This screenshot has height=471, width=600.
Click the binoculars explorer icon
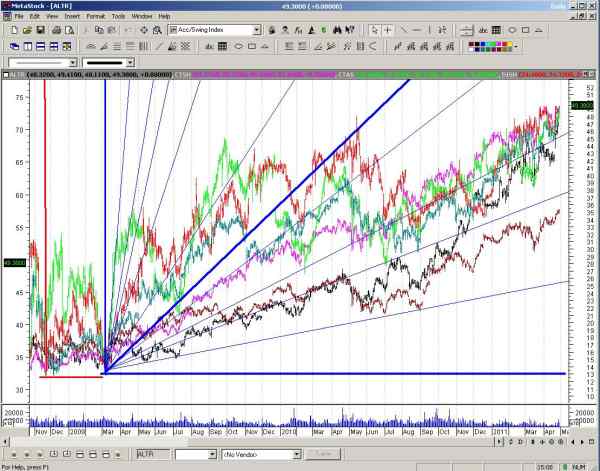click(337, 30)
